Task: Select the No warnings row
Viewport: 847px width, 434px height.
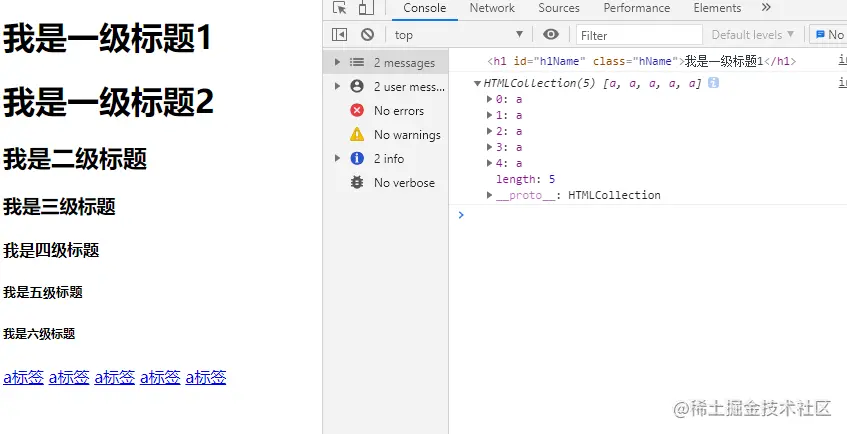Action: [x=386, y=135]
